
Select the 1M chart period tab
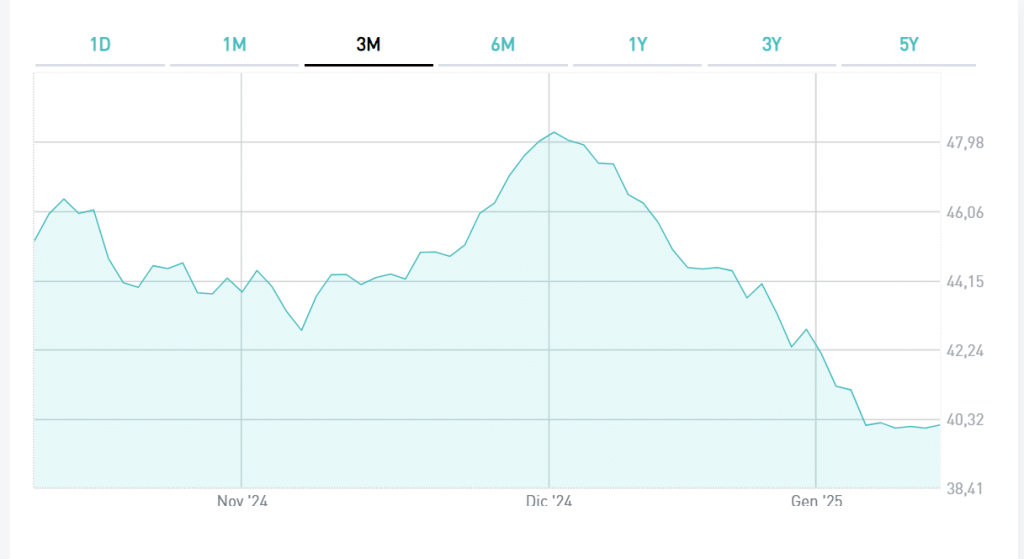point(234,44)
